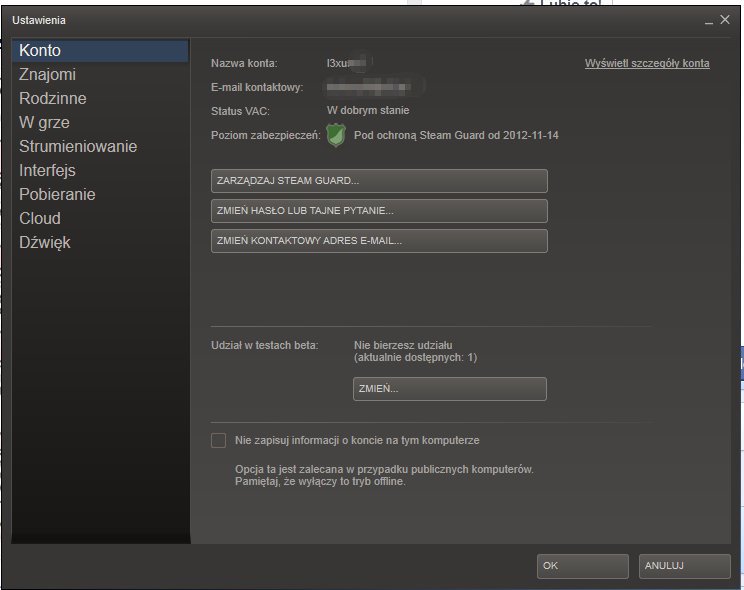744x590 pixels.
Task: Click the green Steam Guard shield icon
Action: [x=336, y=135]
